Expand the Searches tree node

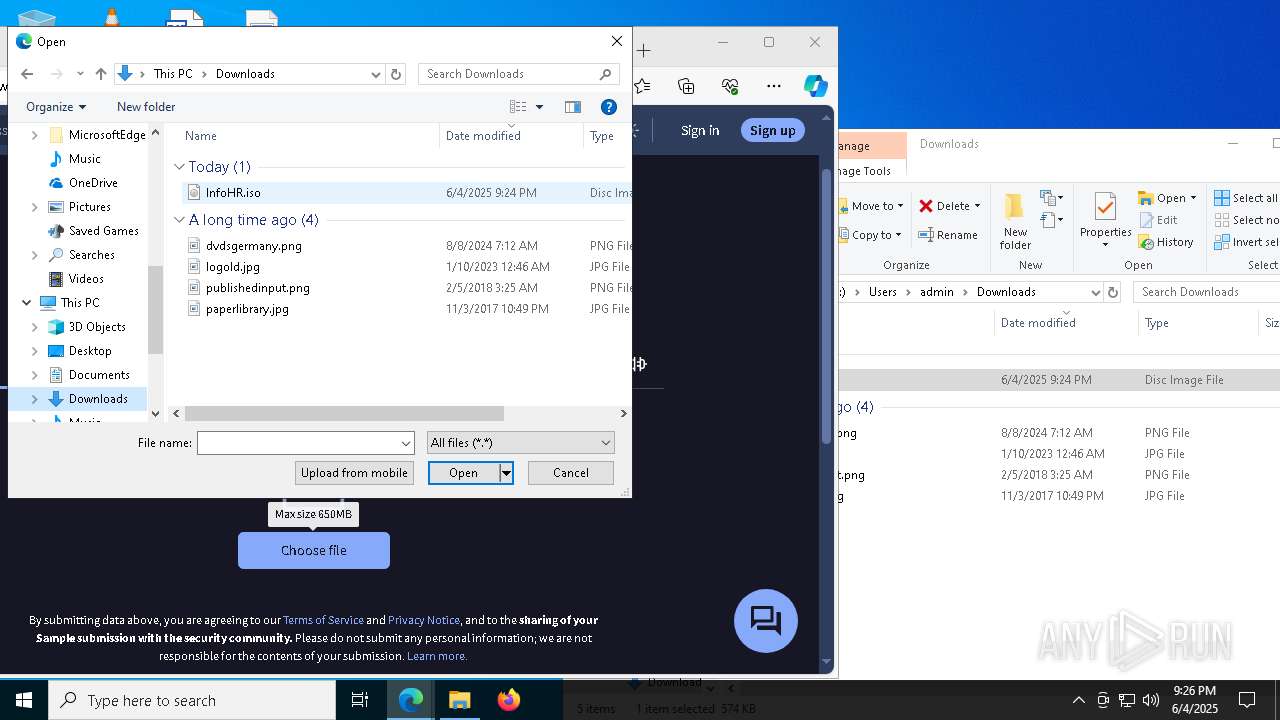point(35,255)
